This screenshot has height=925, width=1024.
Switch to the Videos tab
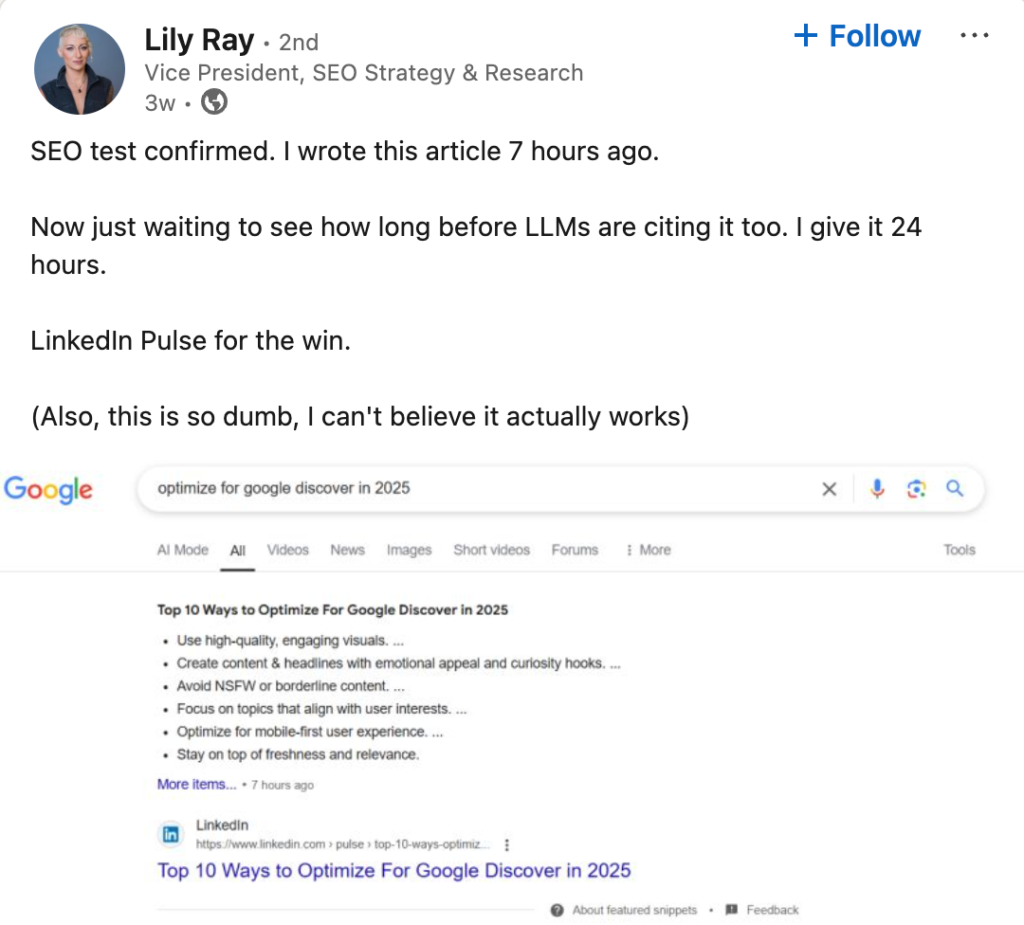288,550
